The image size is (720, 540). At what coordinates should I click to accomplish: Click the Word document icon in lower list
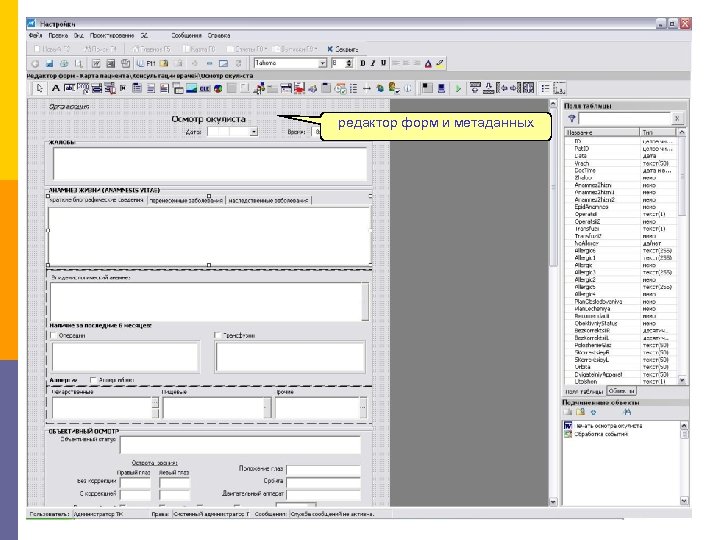pos(568,426)
